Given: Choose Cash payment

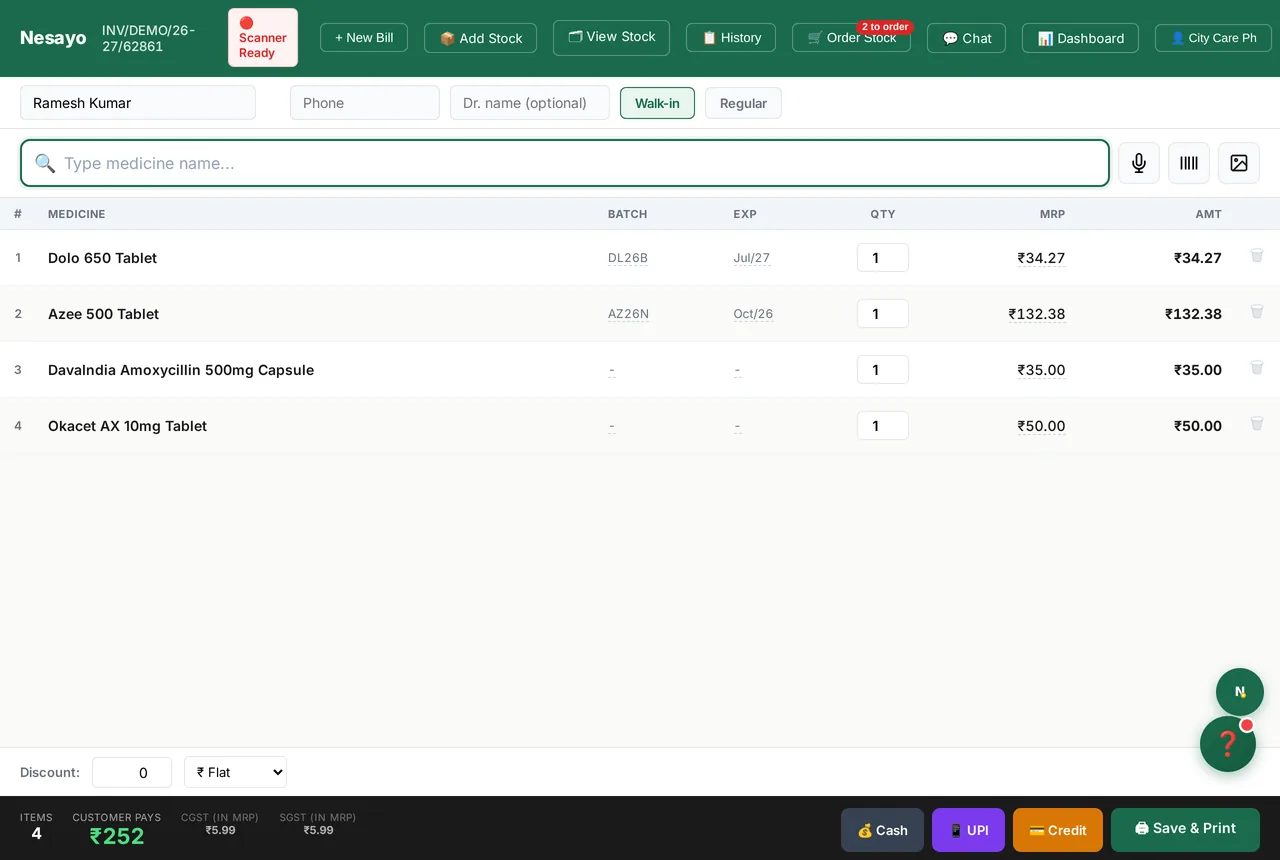Looking at the screenshot, I should coord(882,830).
